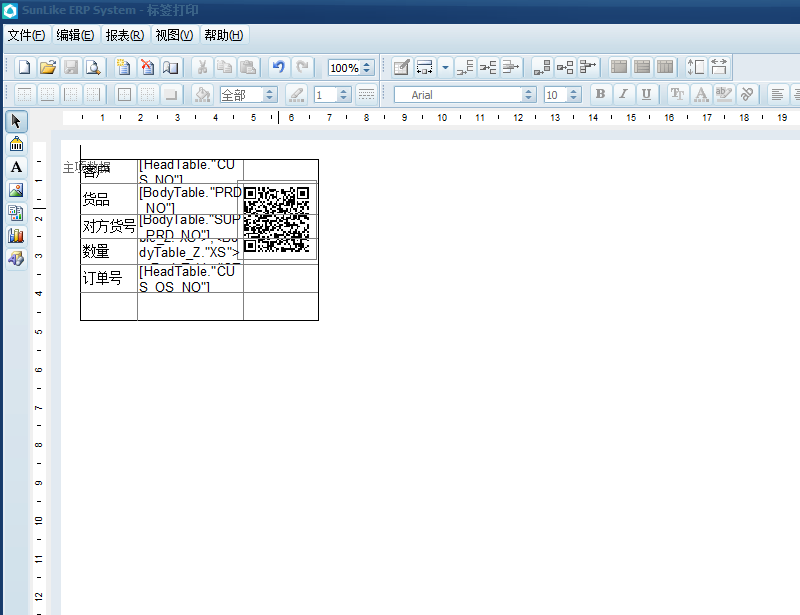Redo the undone action
Screen dimensions: 800x615
pos(302,67)
